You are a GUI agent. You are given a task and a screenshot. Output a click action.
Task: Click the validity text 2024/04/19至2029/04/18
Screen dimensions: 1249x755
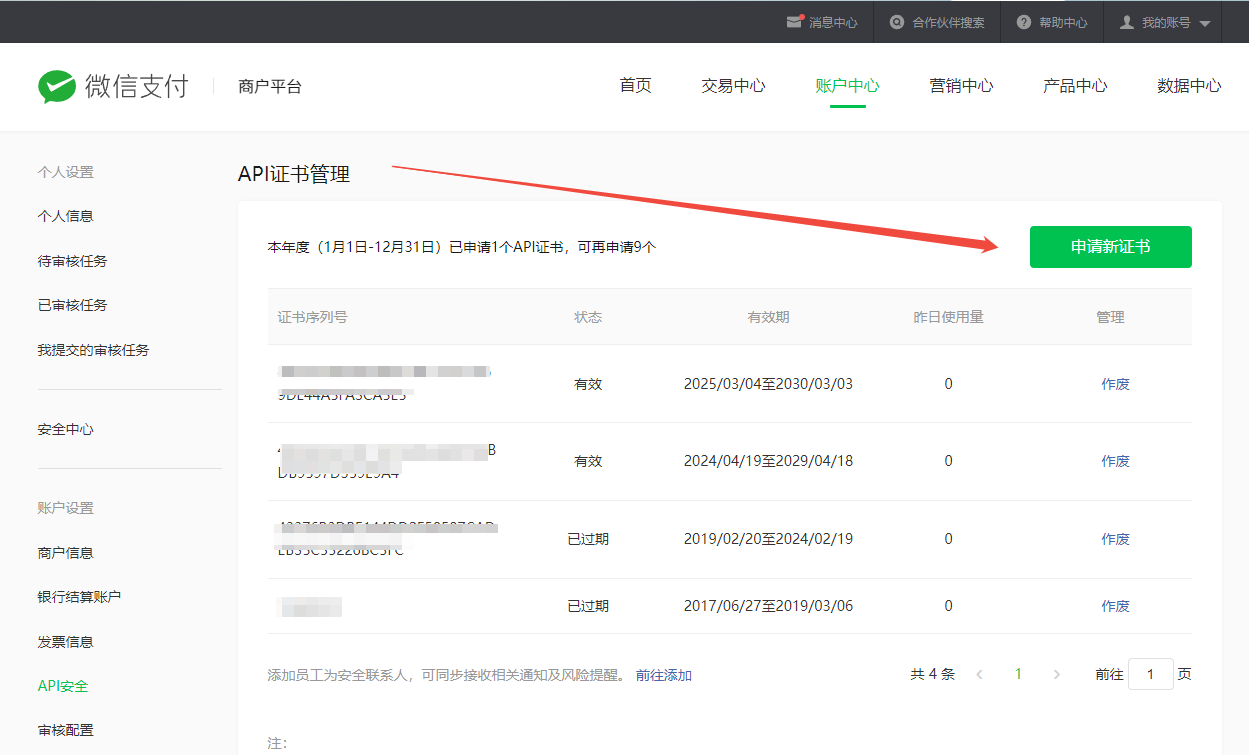tap(768, 461)
